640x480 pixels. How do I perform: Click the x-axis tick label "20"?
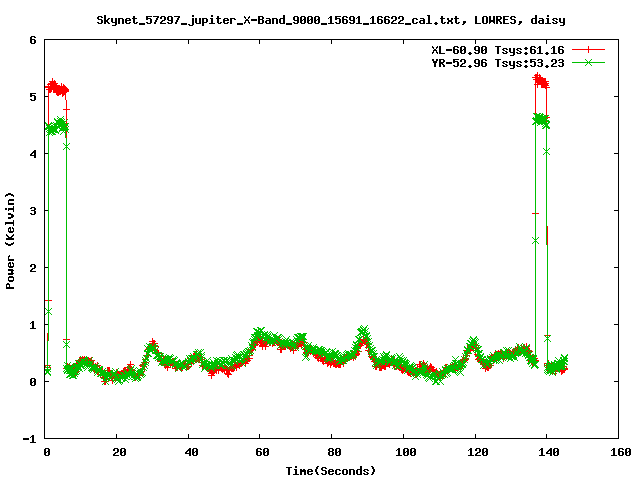pyautogui.click(x=119, y=452)
